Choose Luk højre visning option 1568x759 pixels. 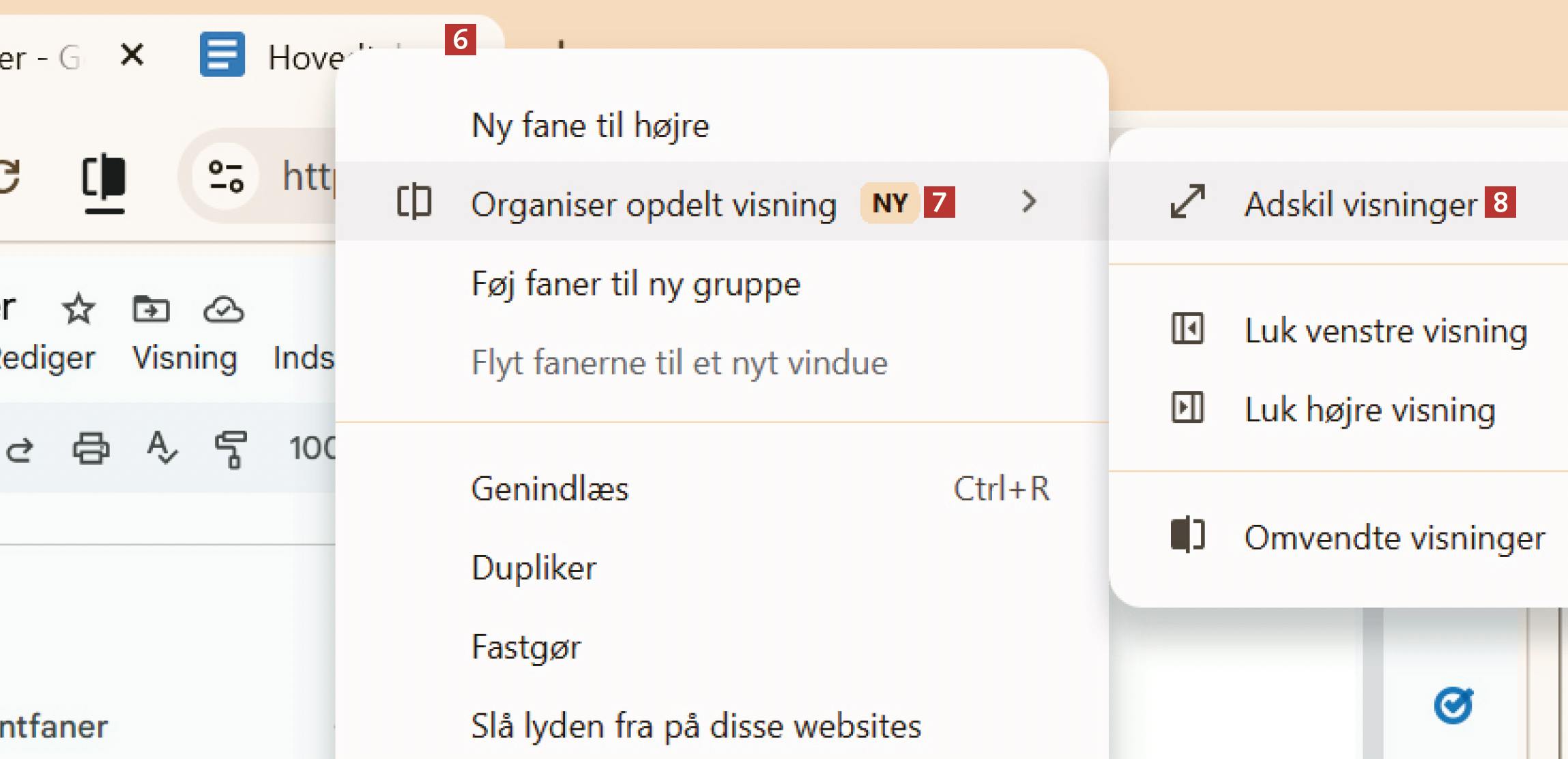pyautogui.click(x=1369, y=410)
